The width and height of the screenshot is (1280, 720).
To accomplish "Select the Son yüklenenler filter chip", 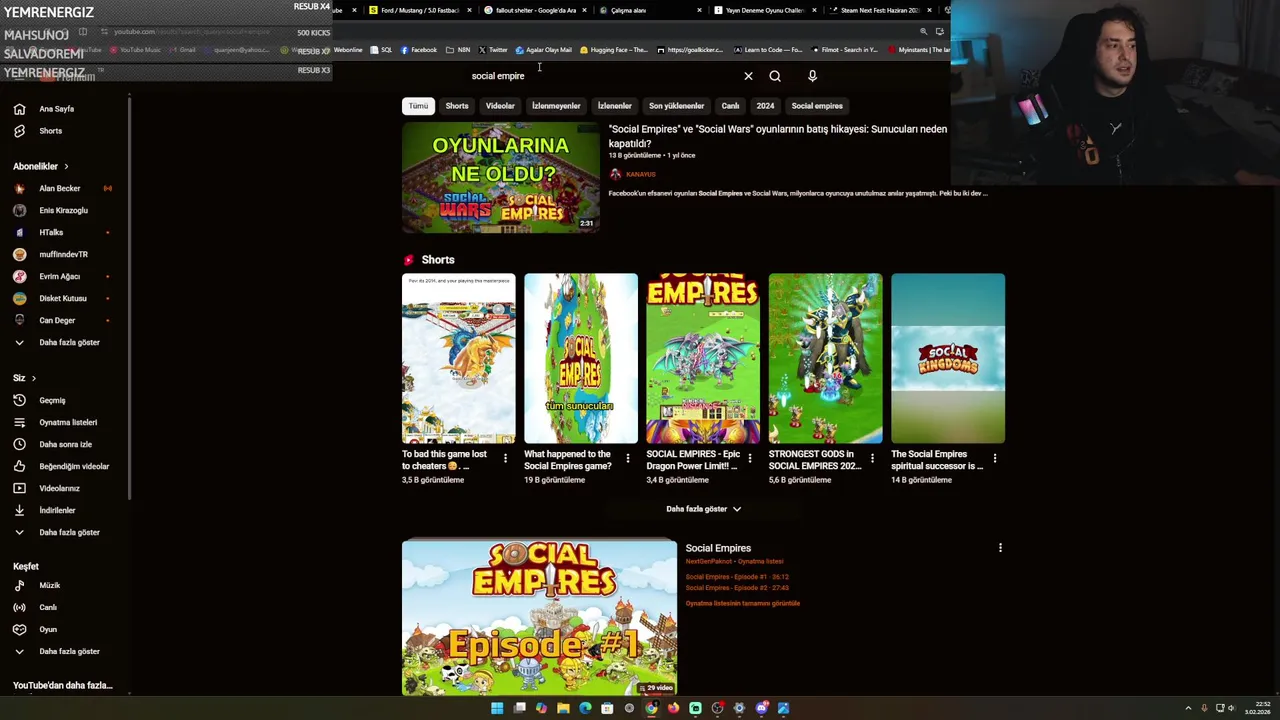I will point(676,106).
